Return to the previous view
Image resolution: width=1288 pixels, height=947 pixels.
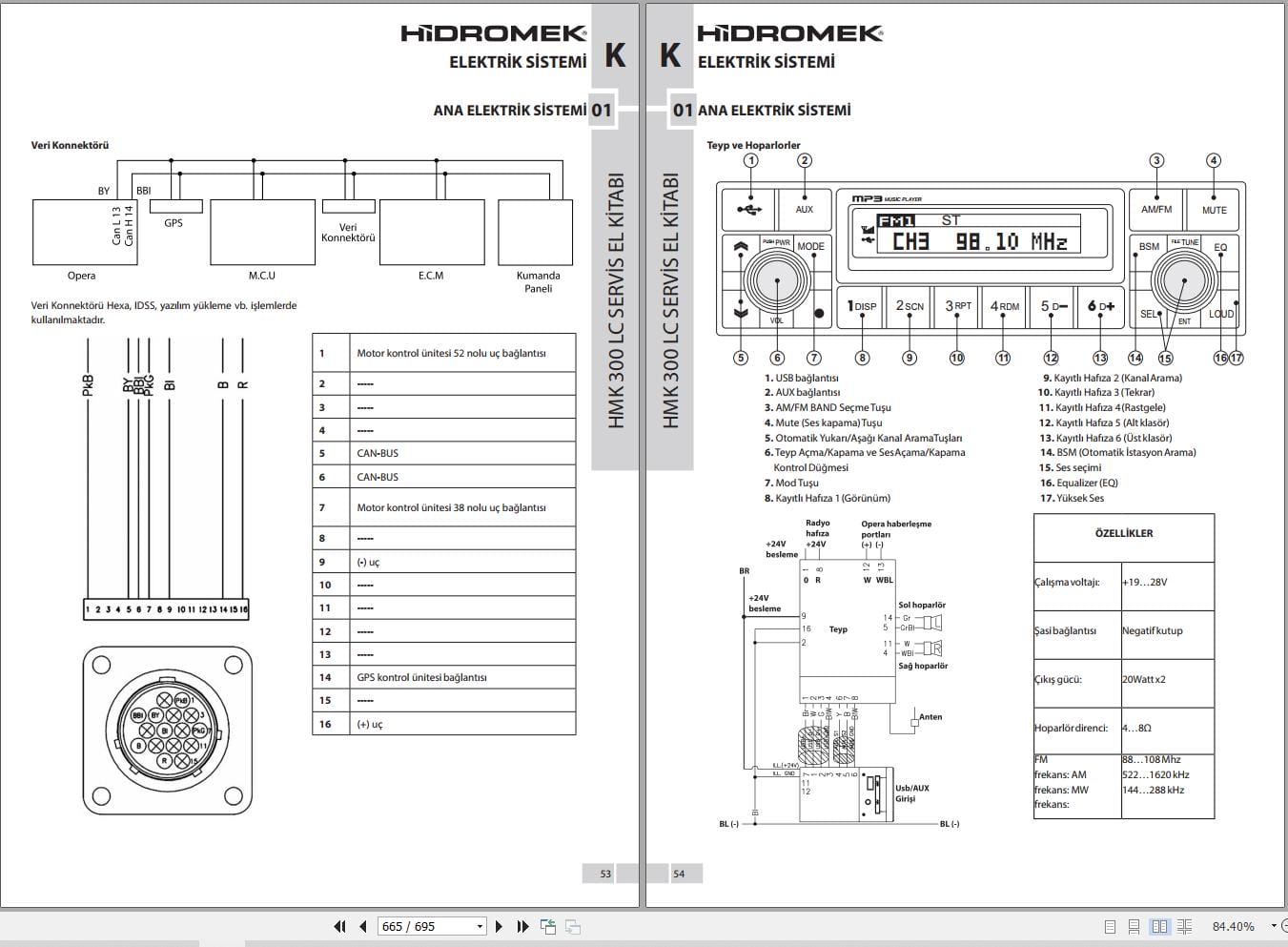point(549,926)
